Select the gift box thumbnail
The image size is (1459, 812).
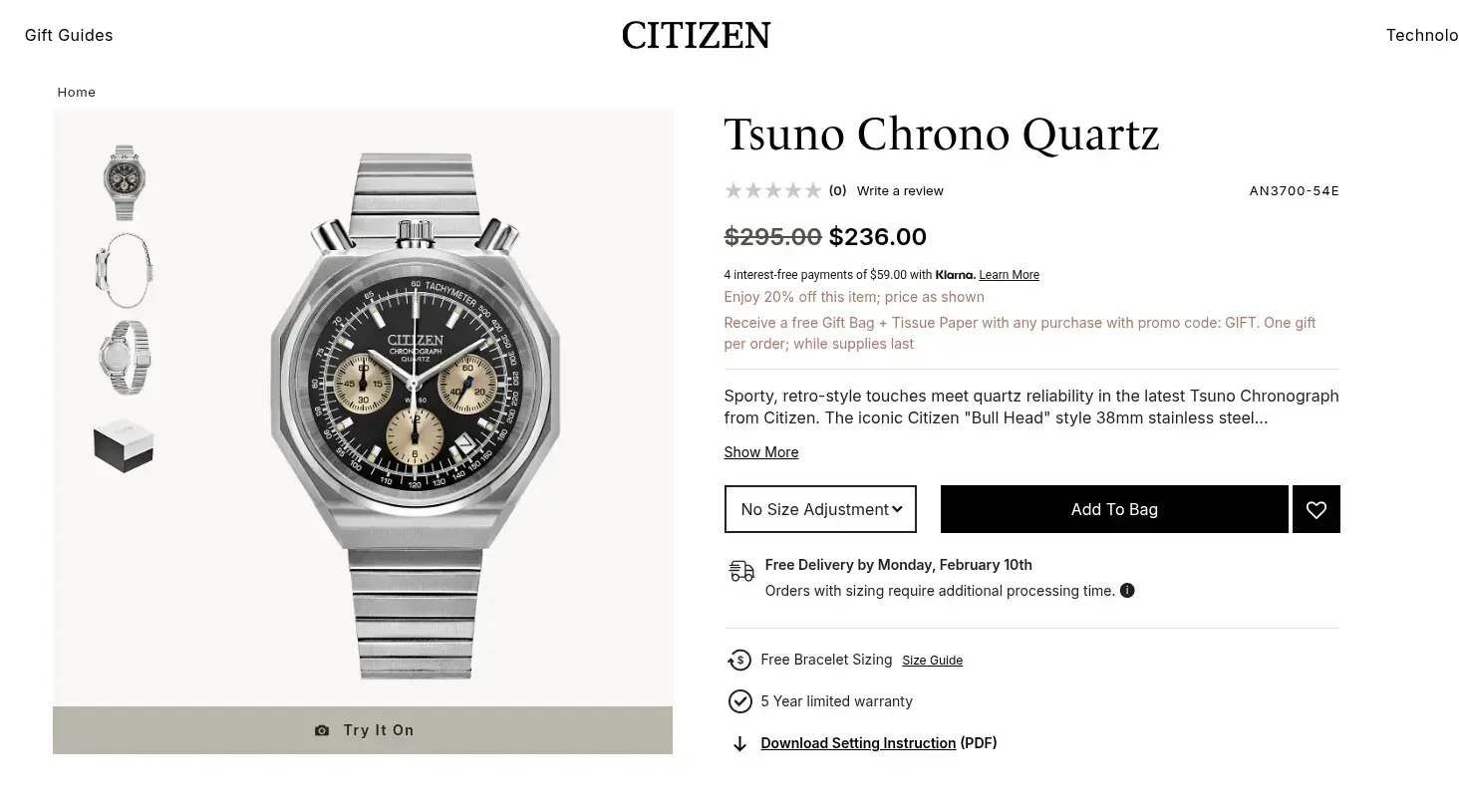point(124,445)
